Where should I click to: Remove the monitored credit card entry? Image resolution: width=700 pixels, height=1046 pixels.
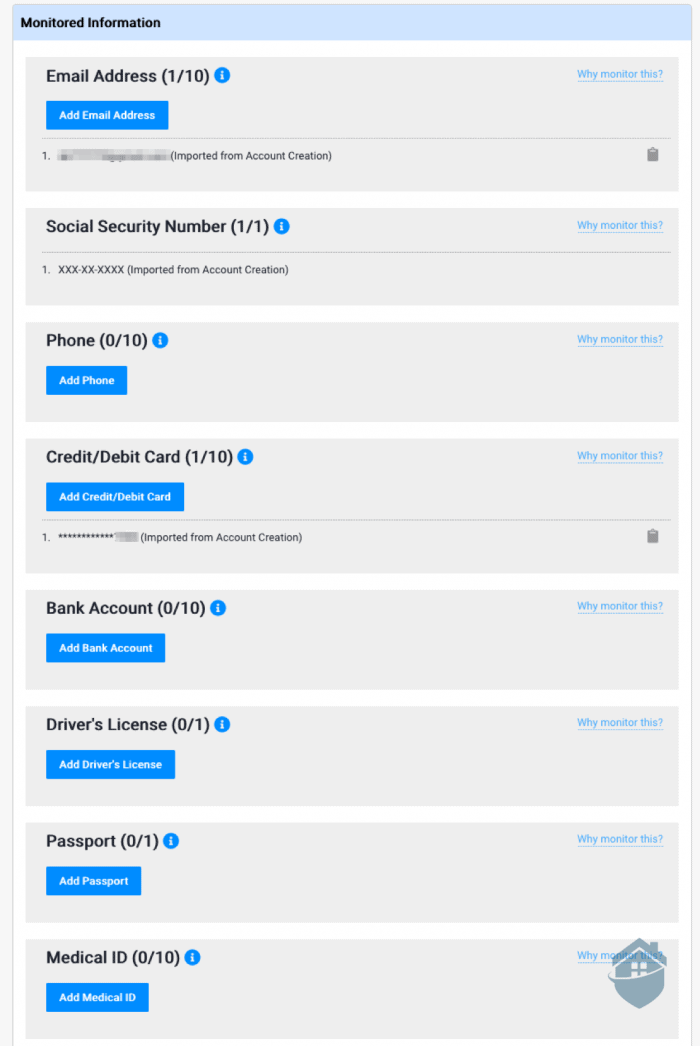point(653,536)
